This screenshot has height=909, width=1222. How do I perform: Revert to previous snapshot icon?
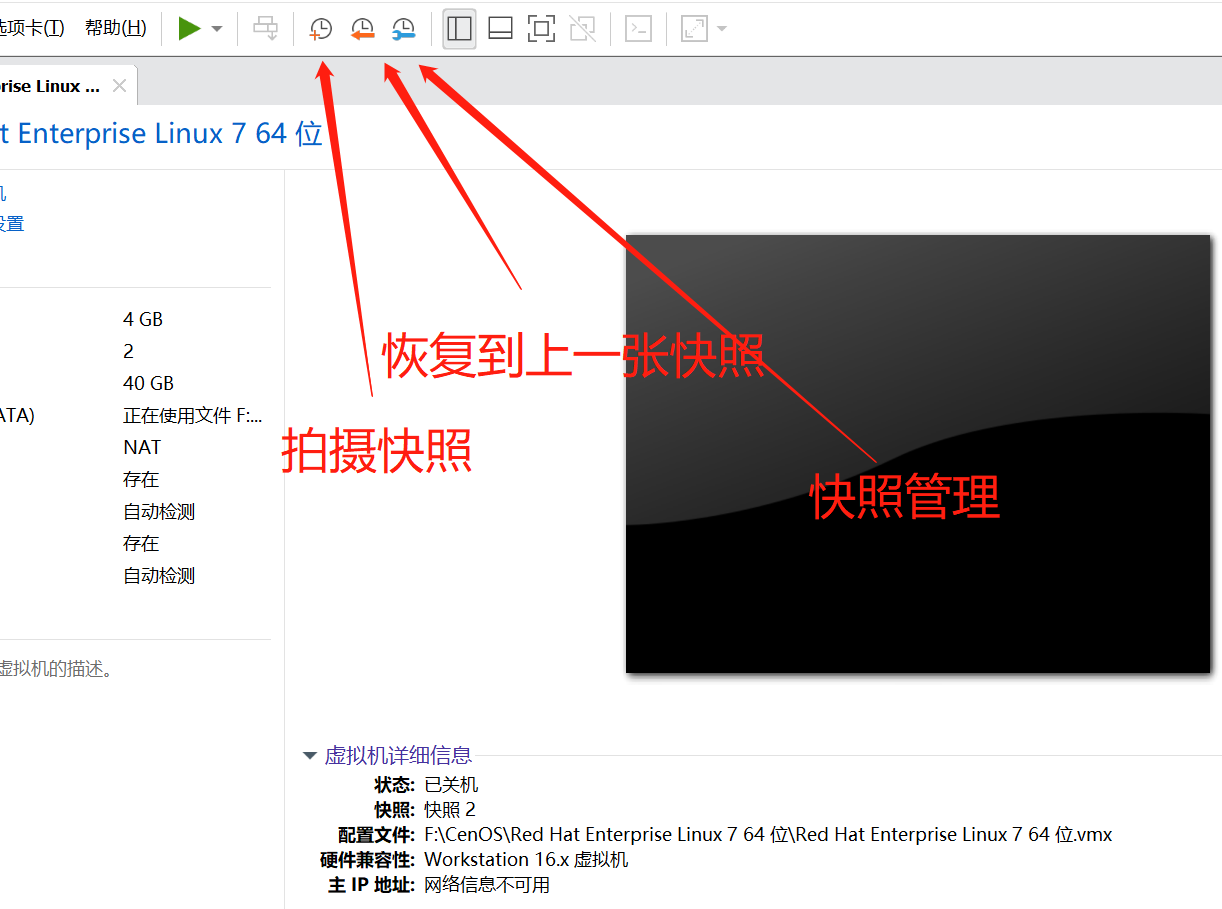click(x=362, y=29)
